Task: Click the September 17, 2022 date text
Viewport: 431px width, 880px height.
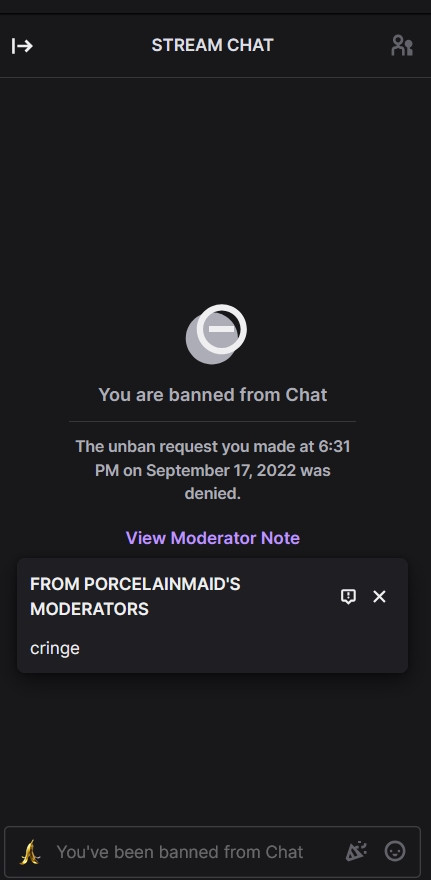Action: tap(221, 470)
